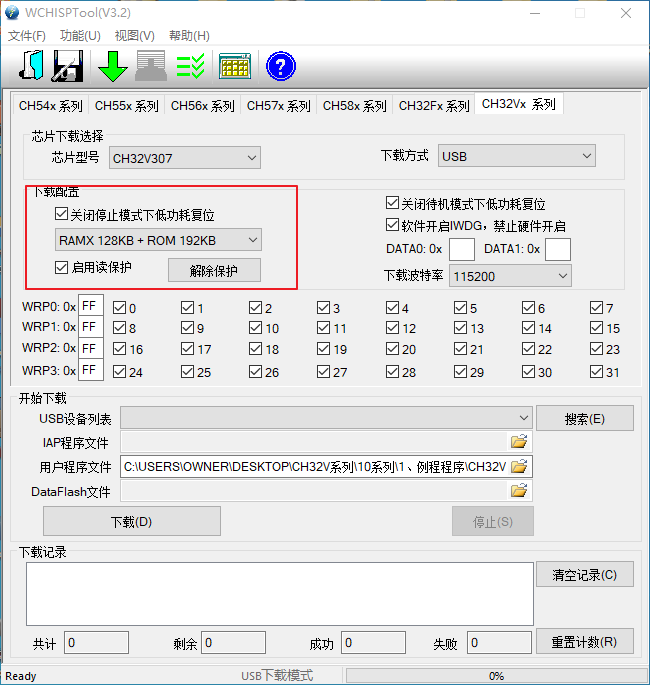Screen dimensions: 650x685
Task: Click the 成功 count field
Action: 373,642
